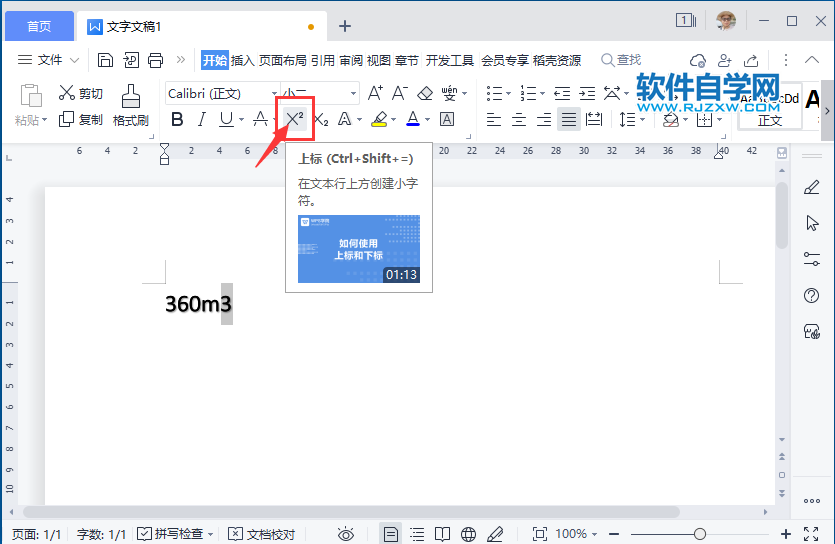The image size is (835, 544).
Task: Switch to the 审阅 tab
Action: pos(351,60)
